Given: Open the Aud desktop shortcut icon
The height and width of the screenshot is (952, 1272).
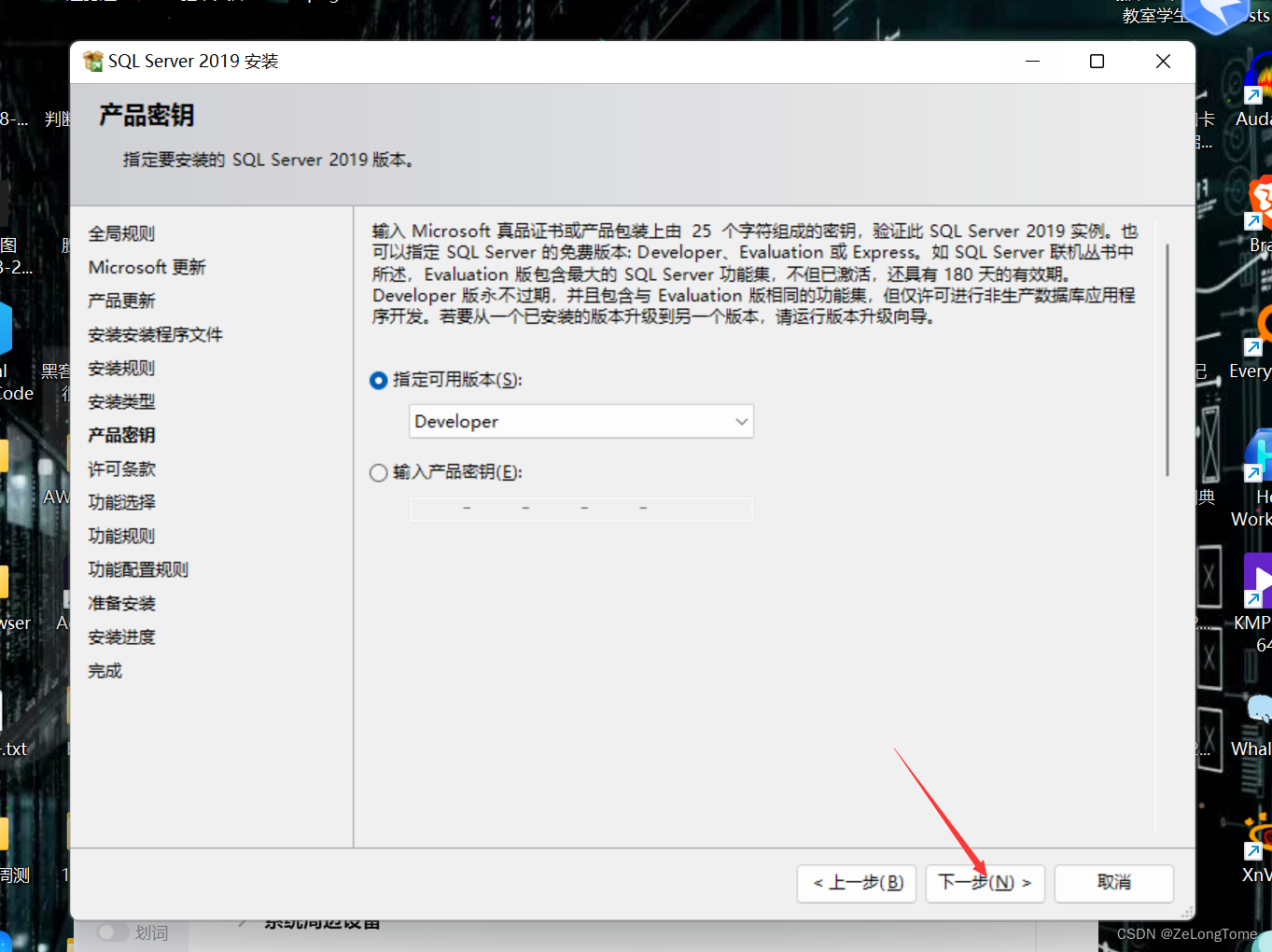Looking at the screenshot, I should coord(1257,77).
